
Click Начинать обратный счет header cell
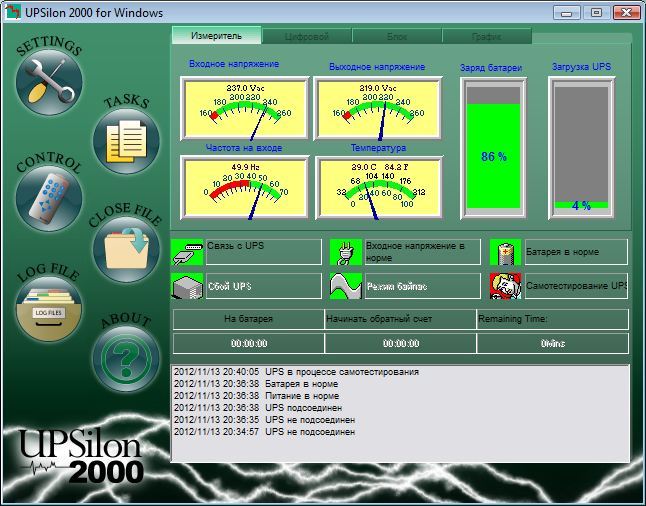400,319
